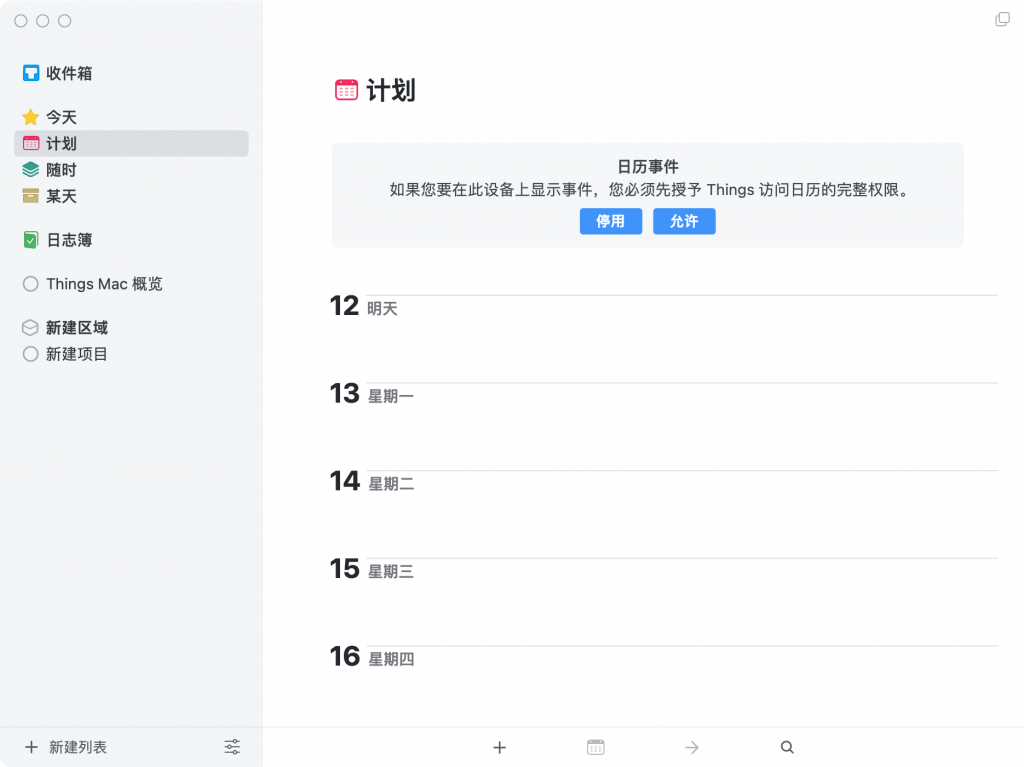Open the quick search magnifier icon

click(x=786, y=746)
